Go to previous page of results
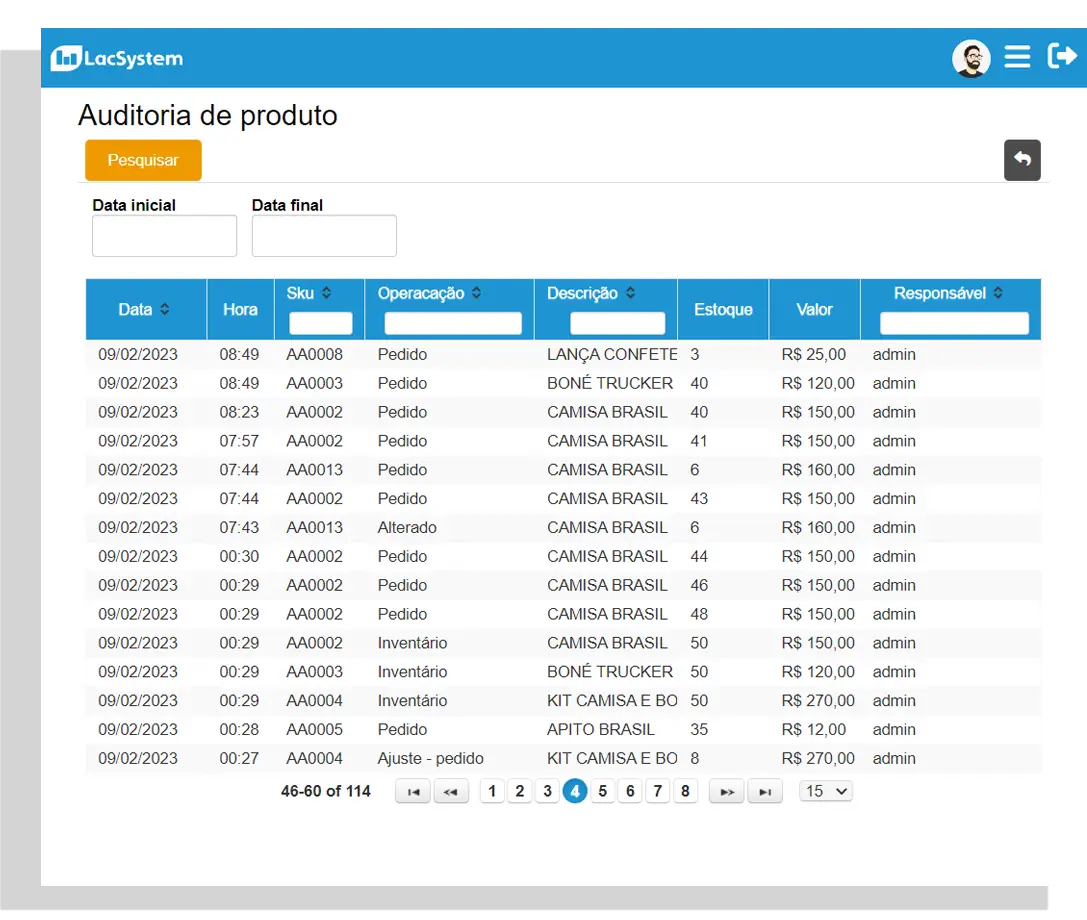This screenshot has width=1087, height=920. [451, 792]
